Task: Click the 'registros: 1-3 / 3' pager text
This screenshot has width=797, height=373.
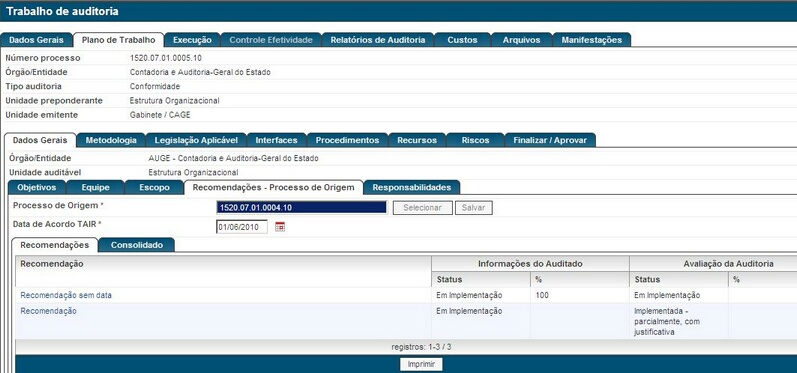Action: tap(421, 347)
